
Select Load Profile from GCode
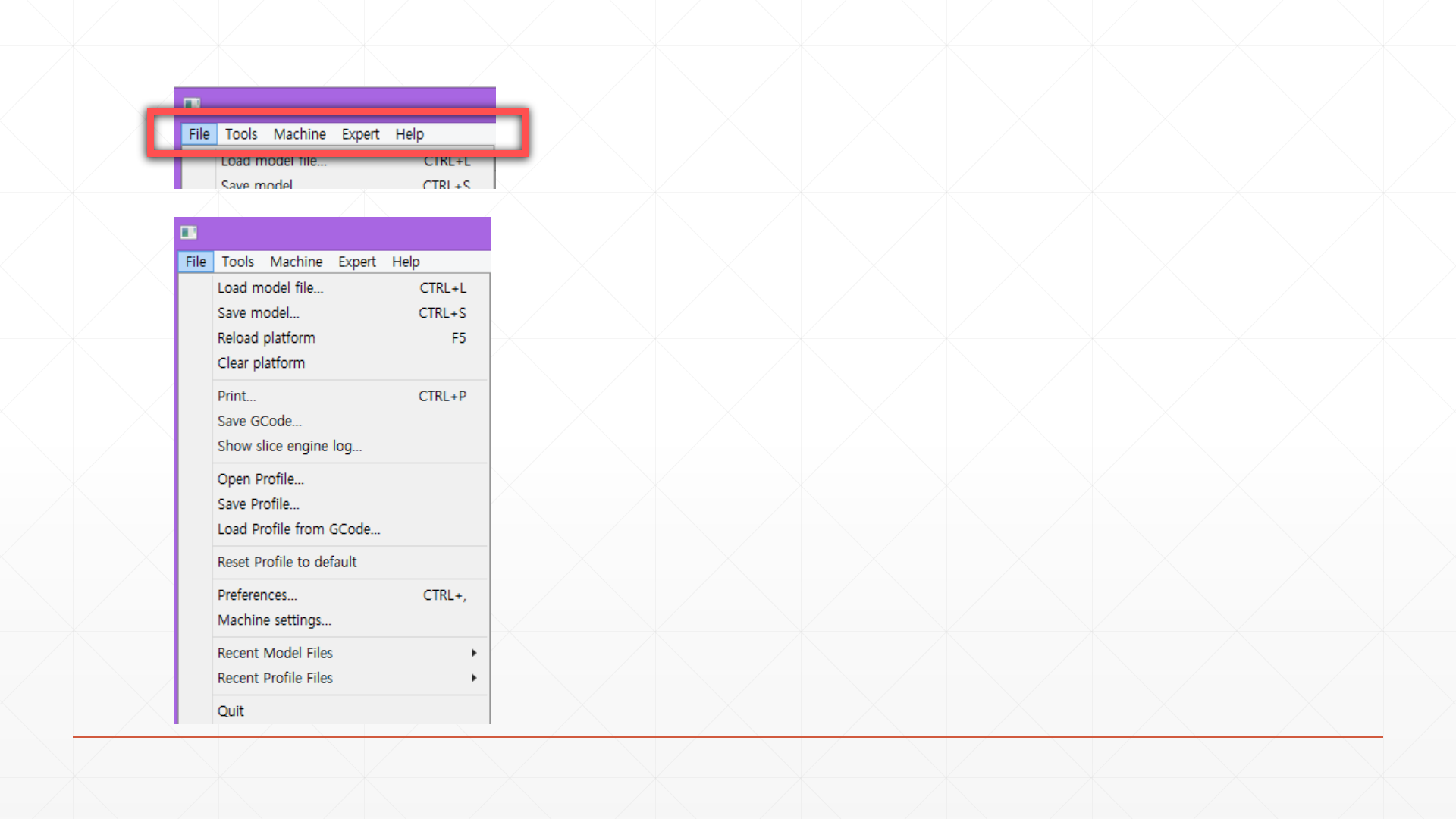[x=299, y=529]
